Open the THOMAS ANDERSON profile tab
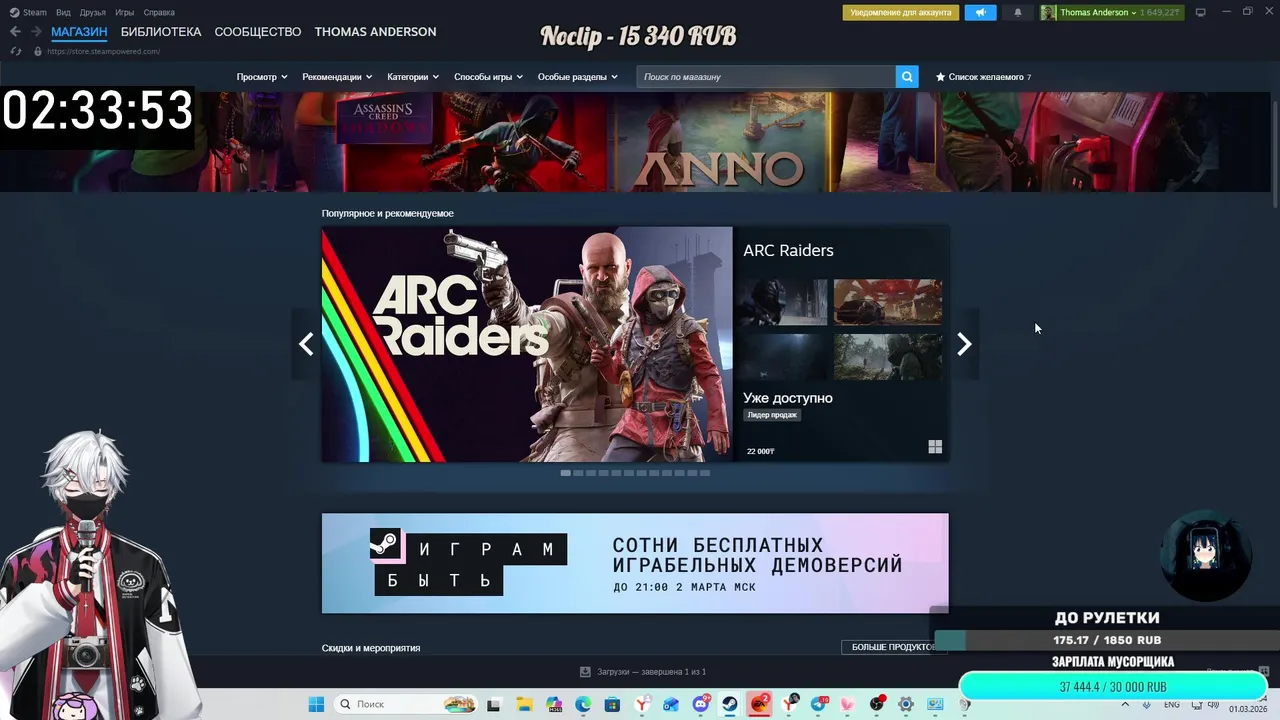This screenshot has width=1280, height=720. (375, 32)
